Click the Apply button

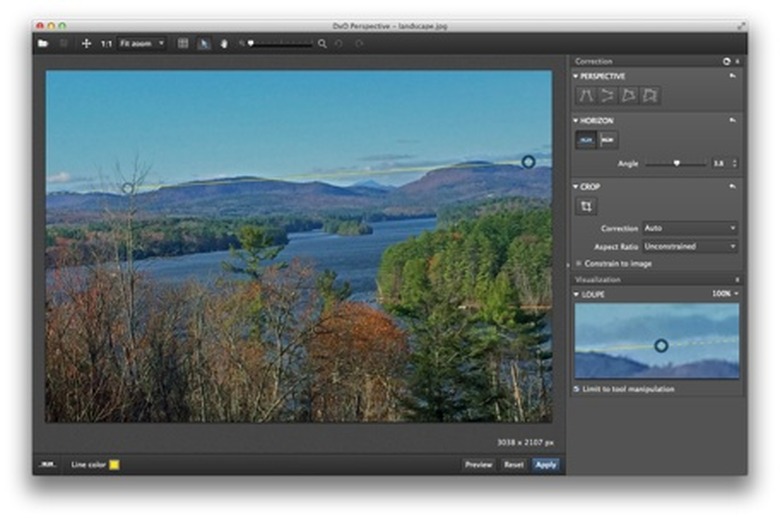tap(545, 465)
